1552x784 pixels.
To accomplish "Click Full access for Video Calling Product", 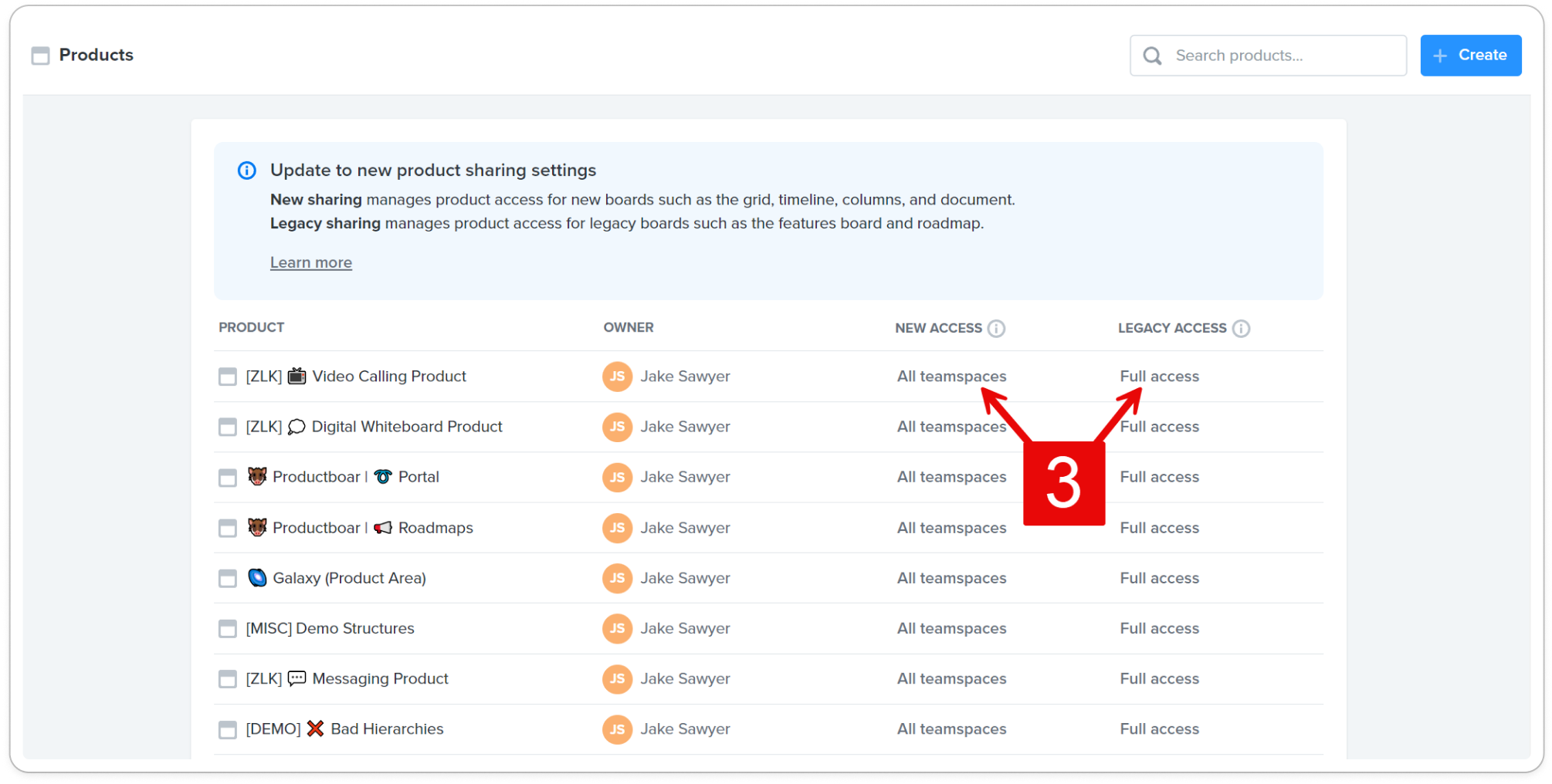I will 1159,377.
